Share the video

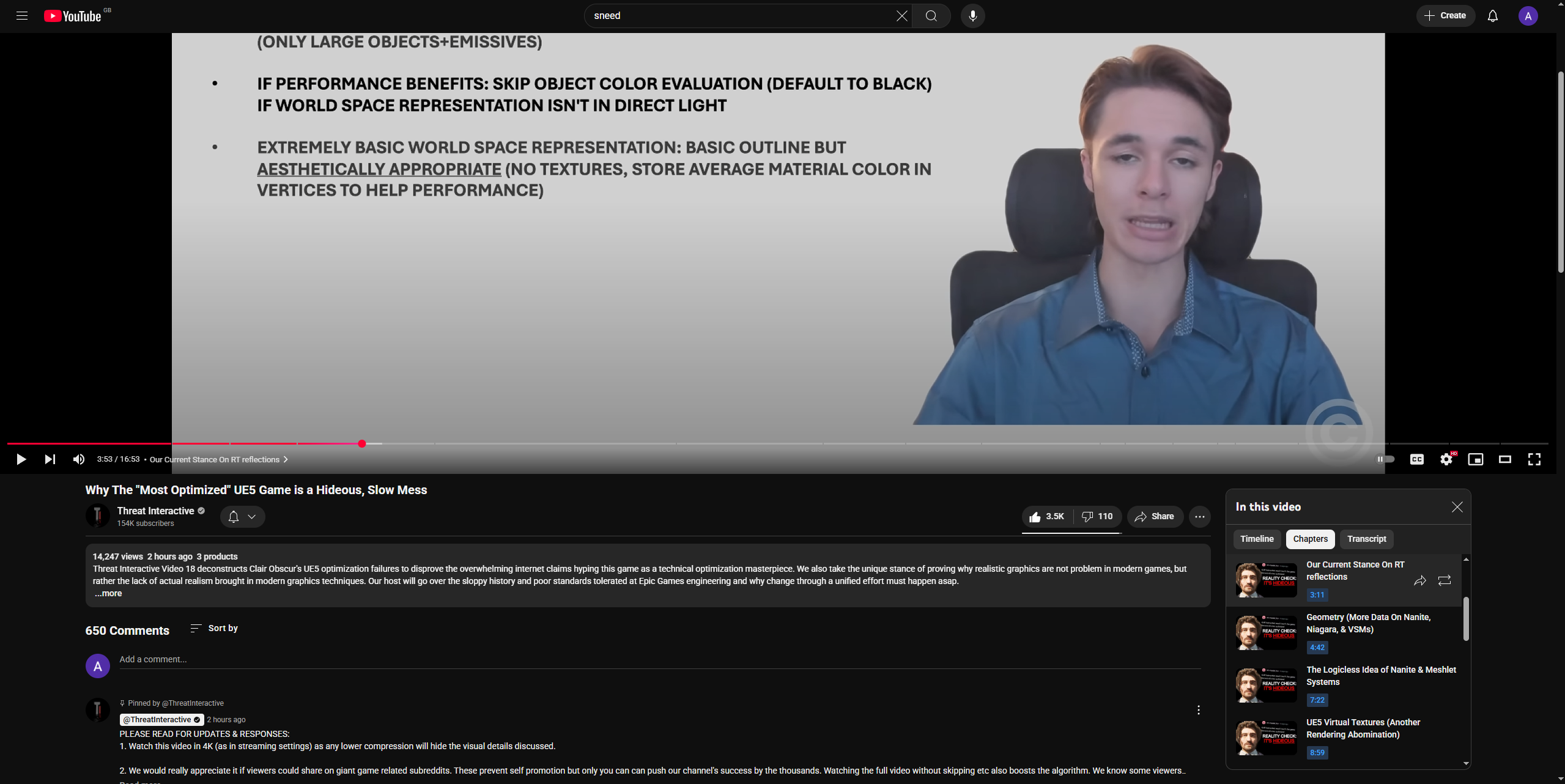(1155, 517)
